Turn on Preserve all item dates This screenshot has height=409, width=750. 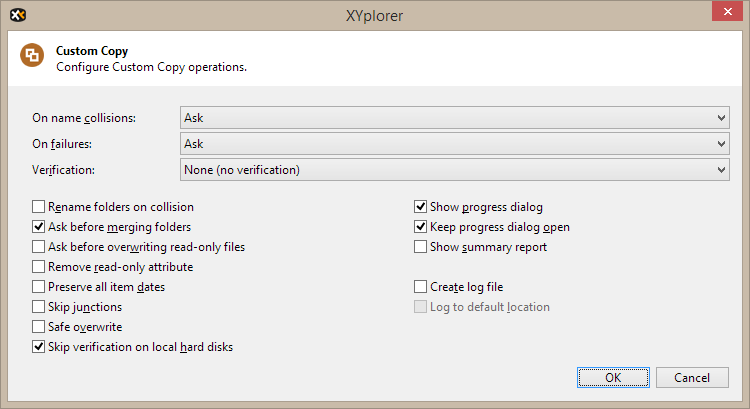[x=39, y=287]
